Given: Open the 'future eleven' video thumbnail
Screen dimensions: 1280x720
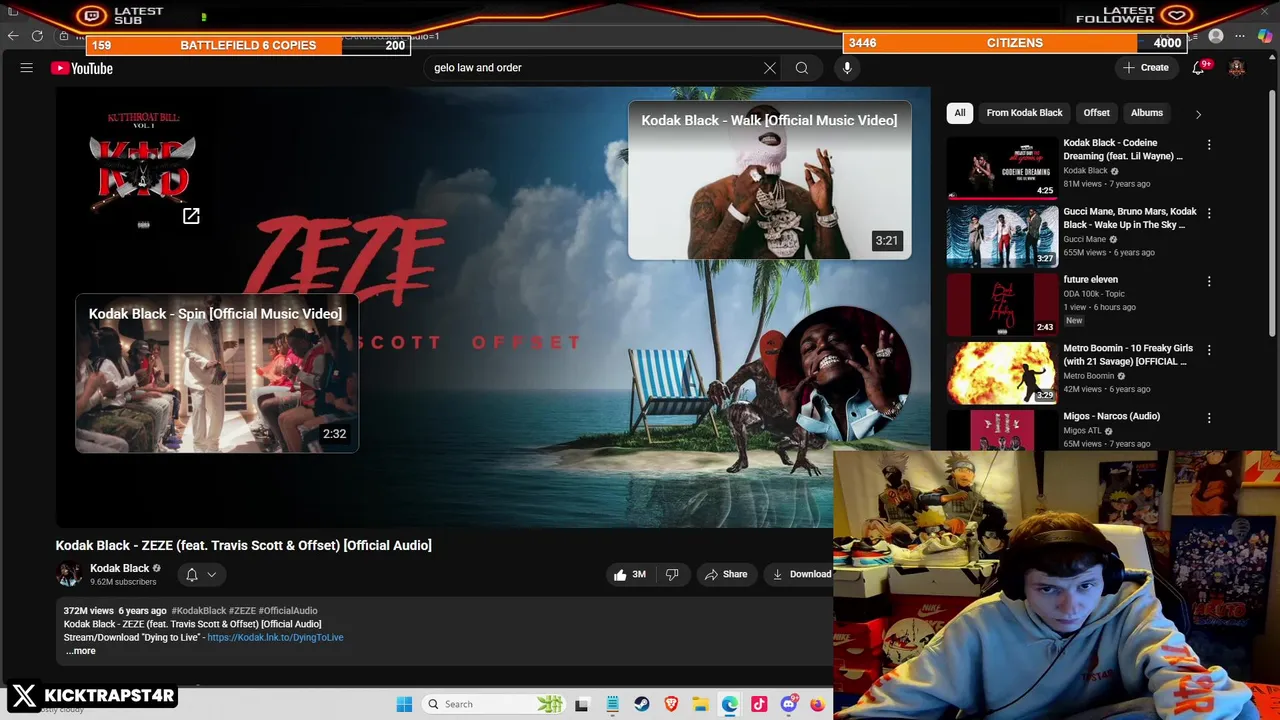Looking at the screenshot, I should click(1002, 303).
